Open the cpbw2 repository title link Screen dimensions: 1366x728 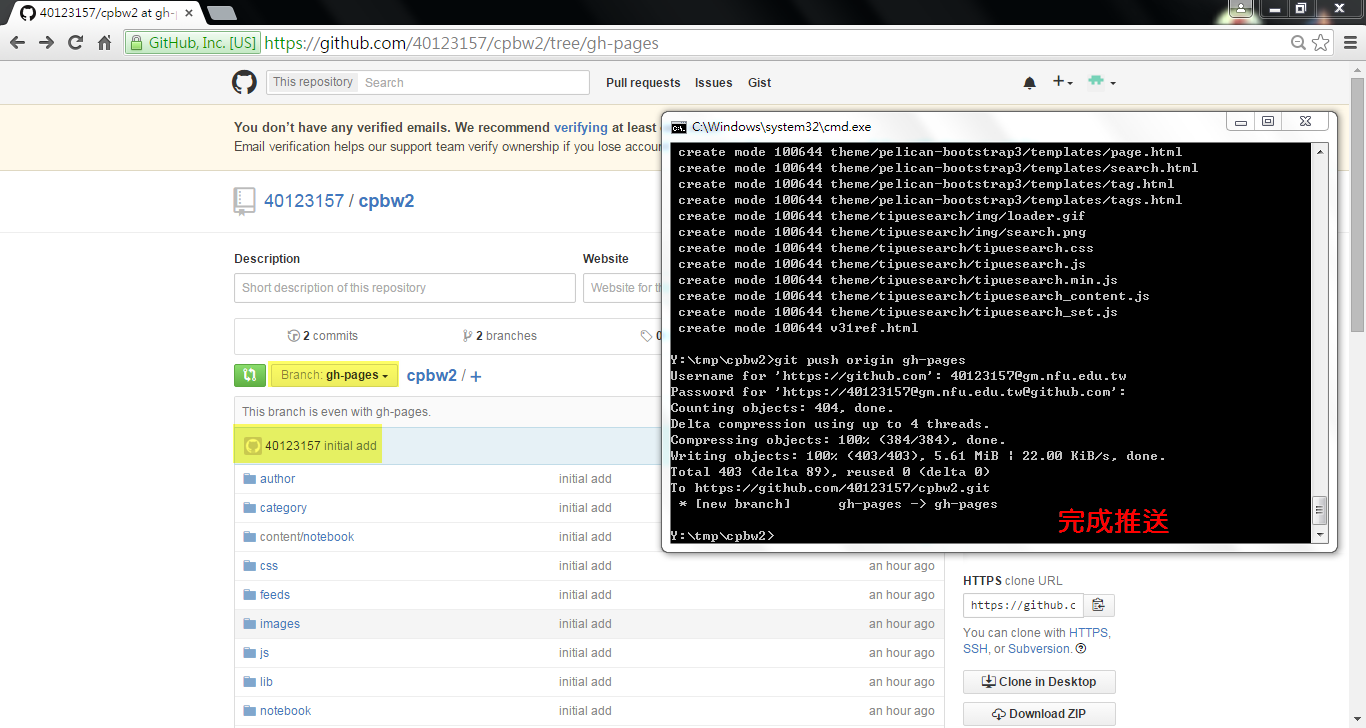tap(388, 201)
